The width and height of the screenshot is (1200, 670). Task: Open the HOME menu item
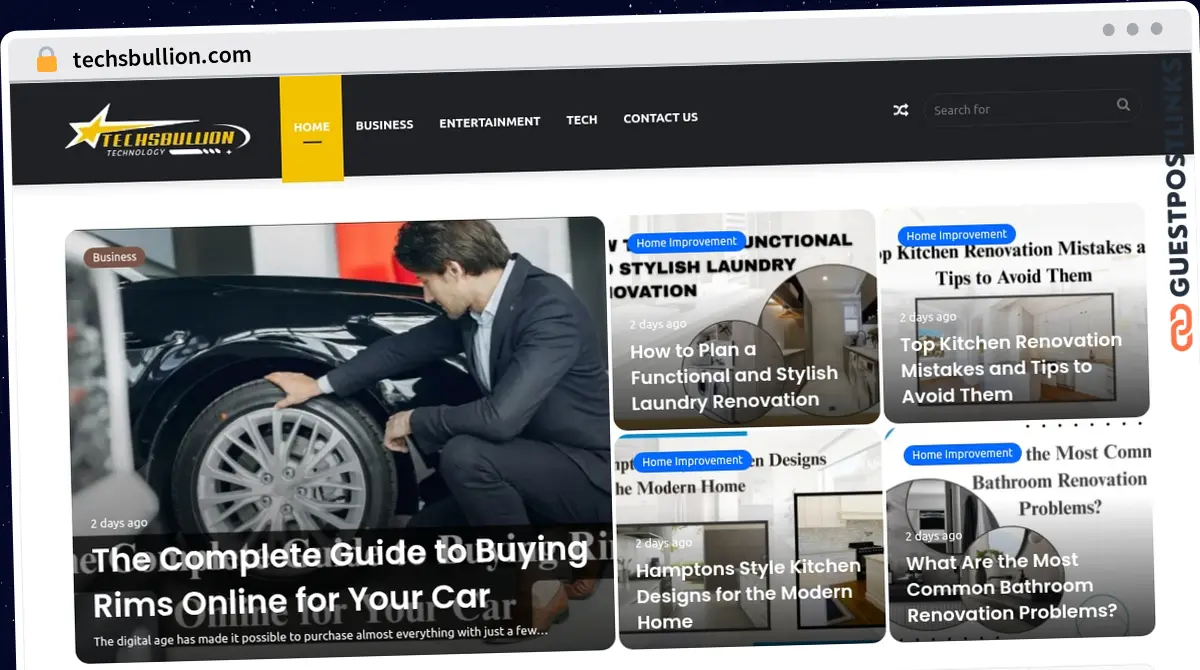(311, 127)
